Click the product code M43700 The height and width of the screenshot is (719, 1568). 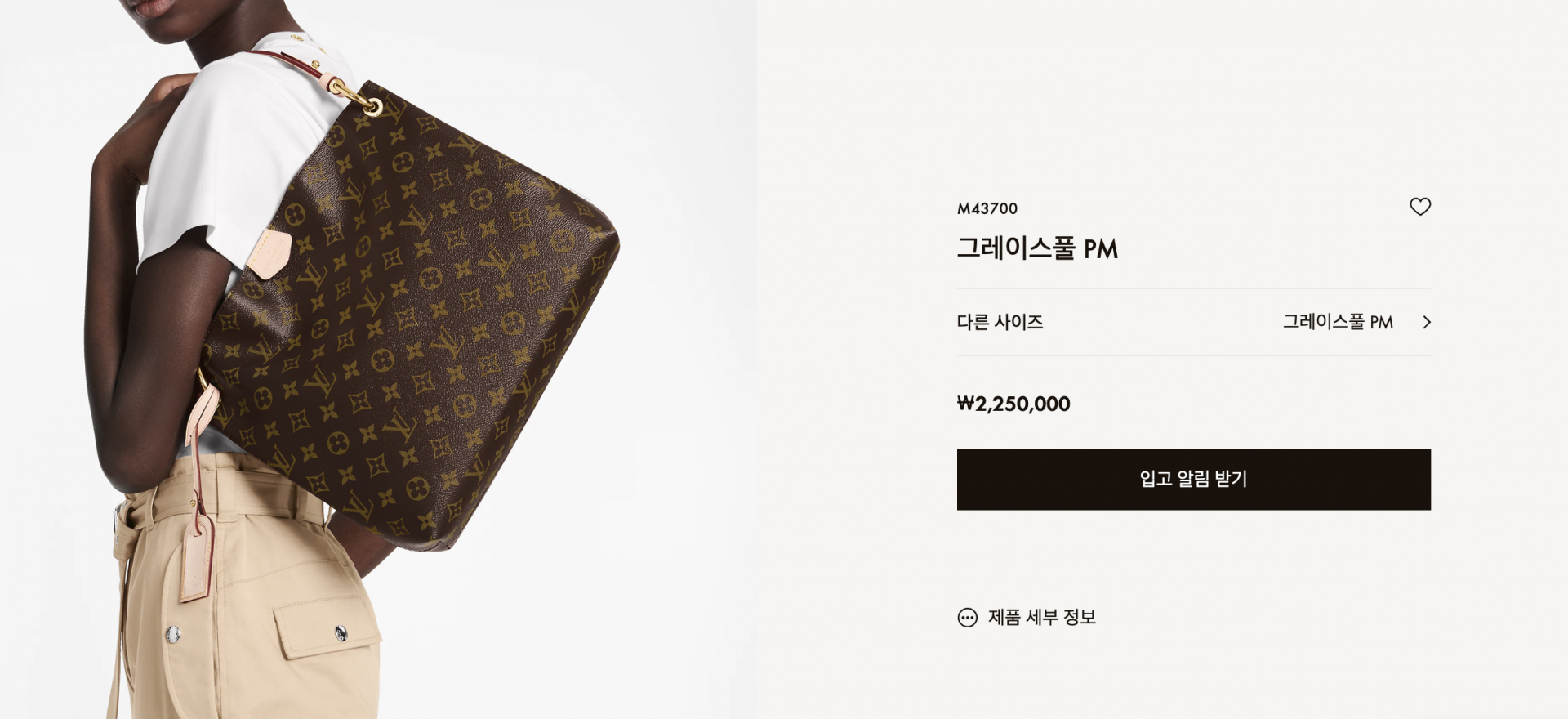click(x=987, y=208)
